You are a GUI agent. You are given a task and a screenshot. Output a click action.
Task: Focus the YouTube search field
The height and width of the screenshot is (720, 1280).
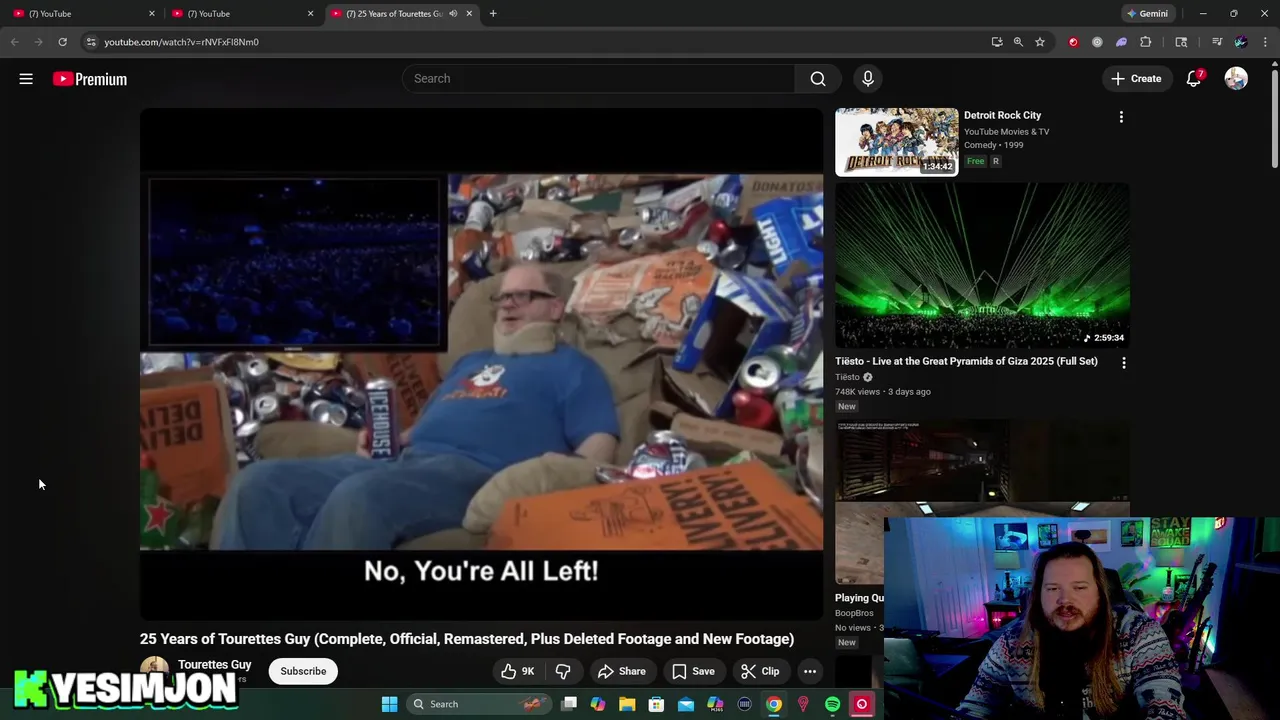(x=598, y=79)
